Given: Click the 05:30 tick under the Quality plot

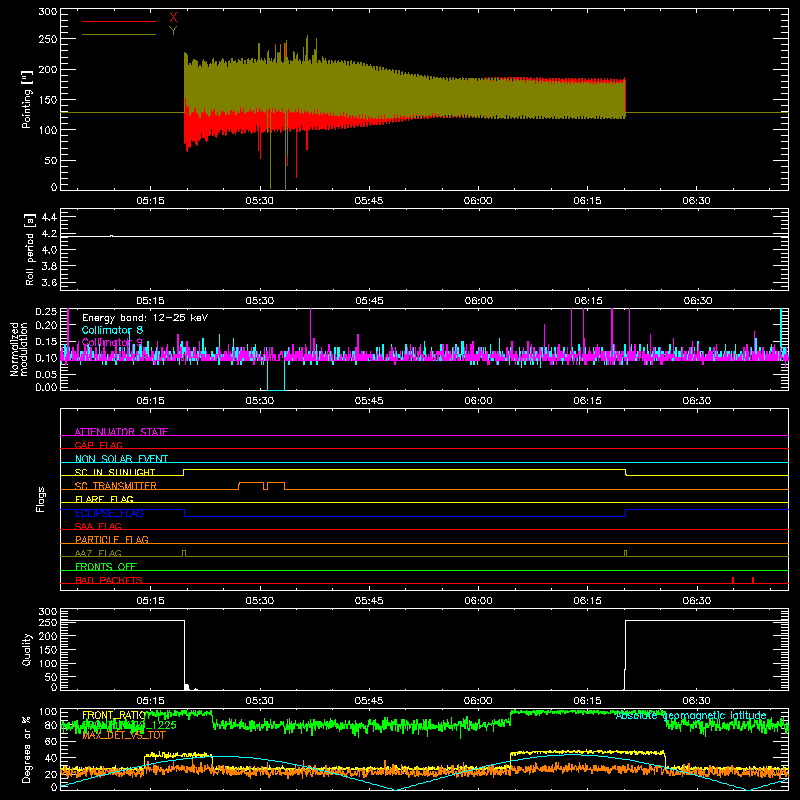Looking at the screenshot, I should tap(260, 701).
